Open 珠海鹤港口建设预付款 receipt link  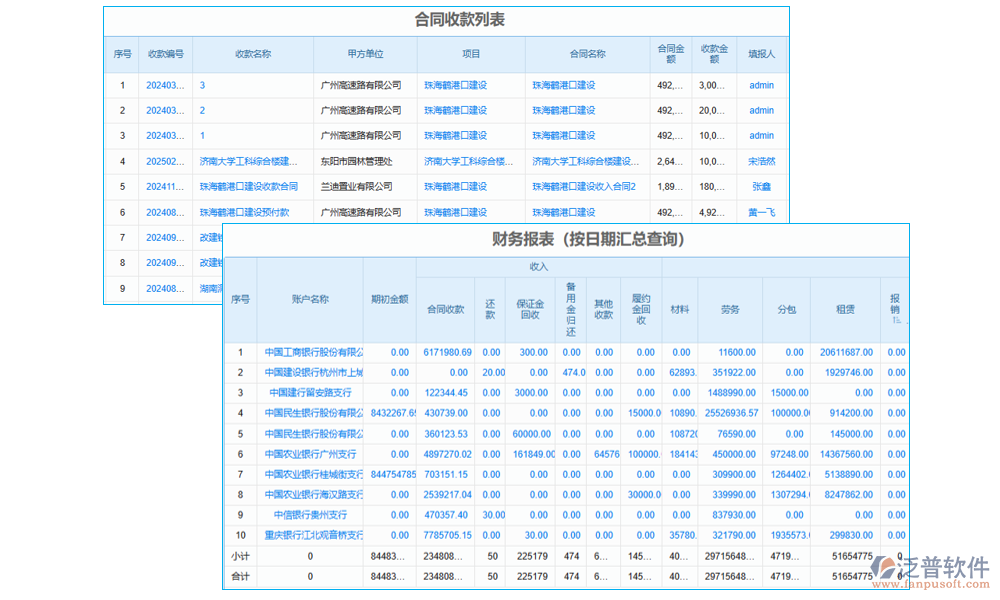244,212
